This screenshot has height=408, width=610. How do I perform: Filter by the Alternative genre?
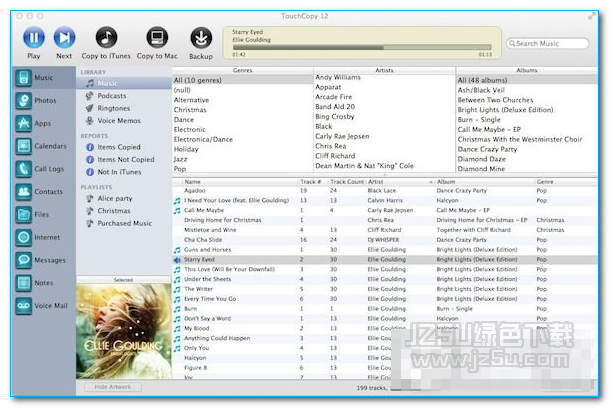pyautogui.click(x=243, y=100)
